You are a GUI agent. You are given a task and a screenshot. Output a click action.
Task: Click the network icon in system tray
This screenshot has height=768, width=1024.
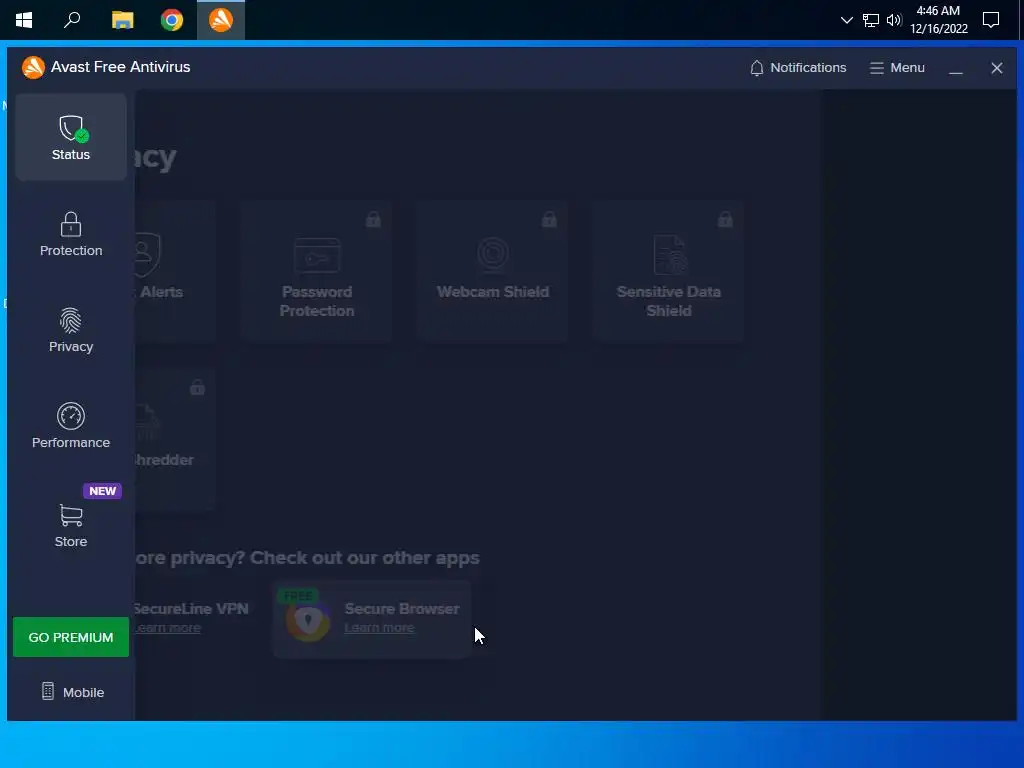[871, 20]
